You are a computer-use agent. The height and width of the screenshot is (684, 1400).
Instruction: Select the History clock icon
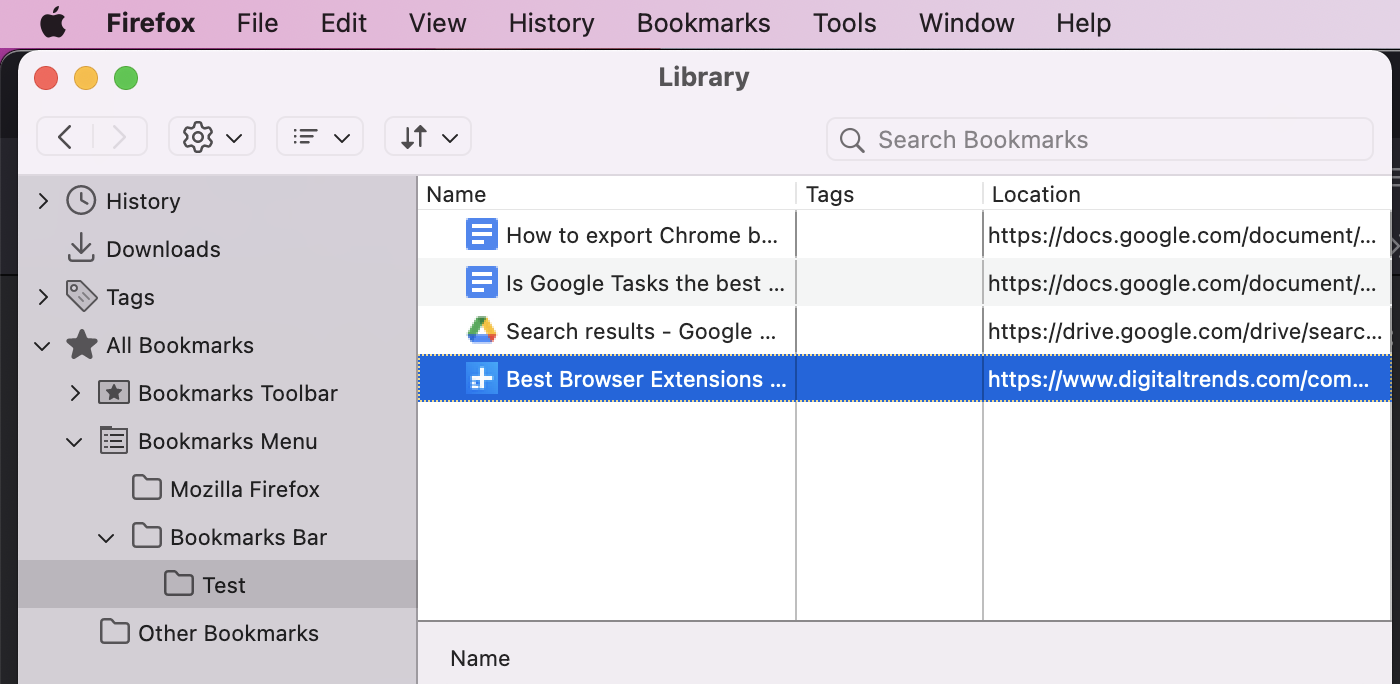(81, 201)
